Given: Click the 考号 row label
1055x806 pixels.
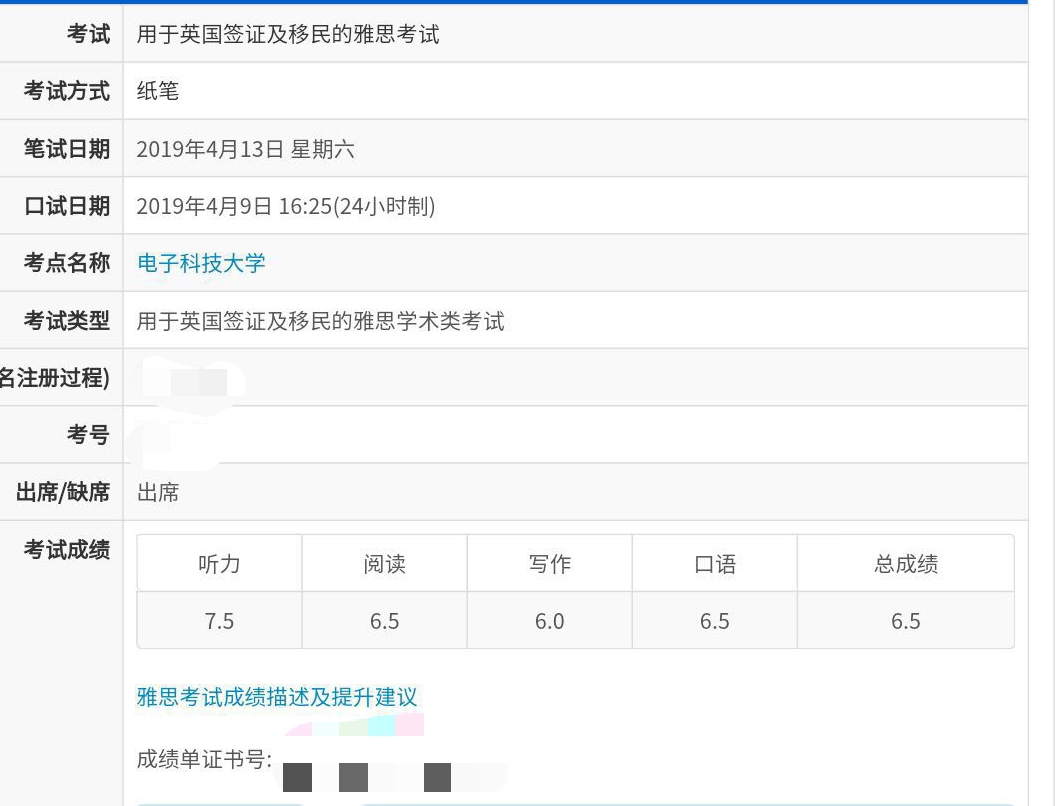Looking at the screenshot, I should (x=88, y=435).
